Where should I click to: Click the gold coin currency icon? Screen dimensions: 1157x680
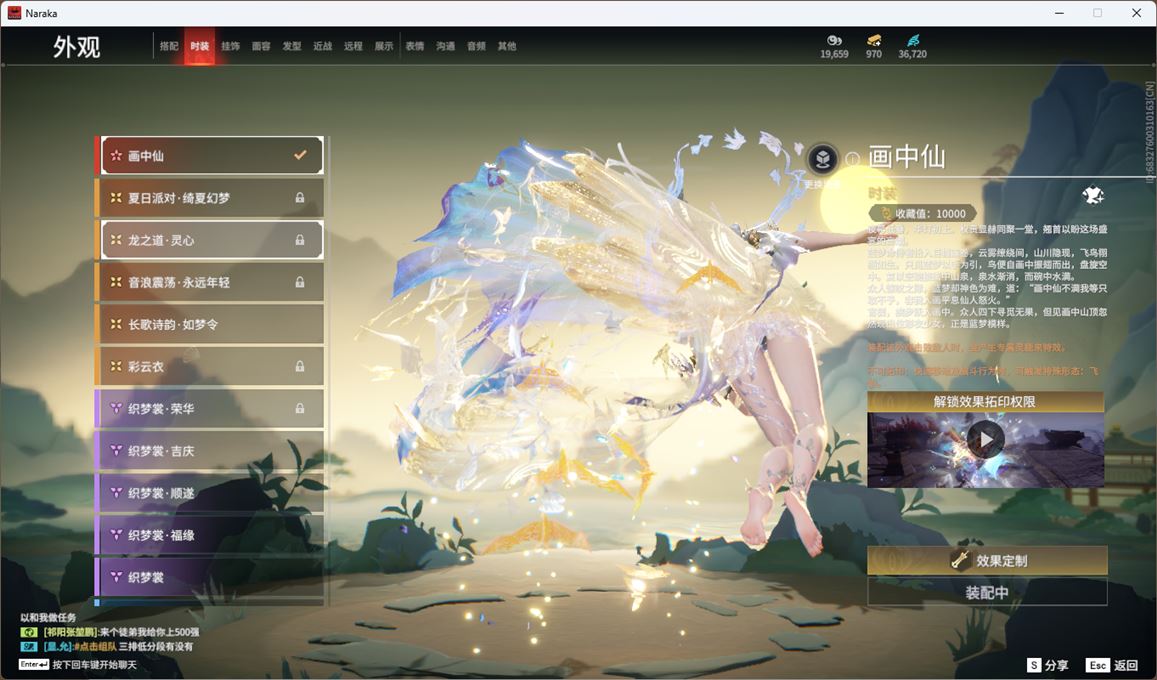834,40
